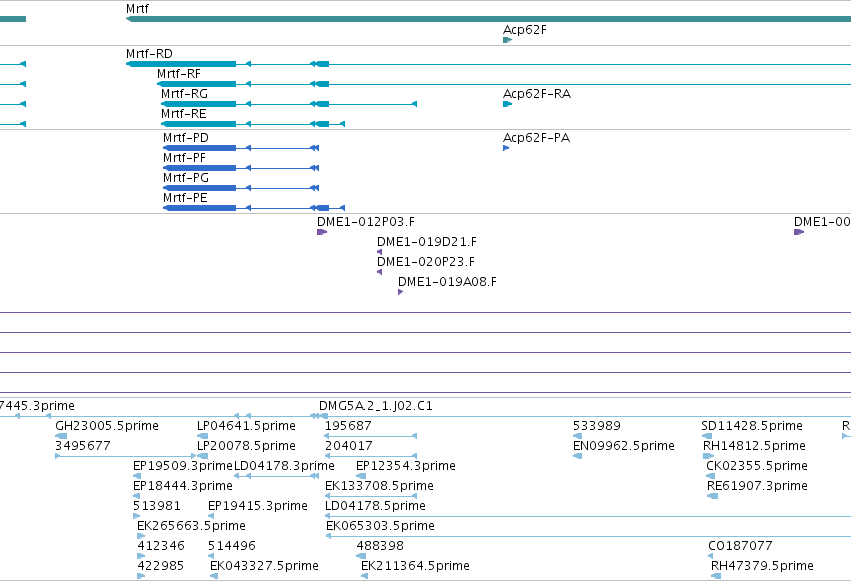The image size is (851, 581).
Task: Select the Mrtf gene span bar
Action: (488, 19)
